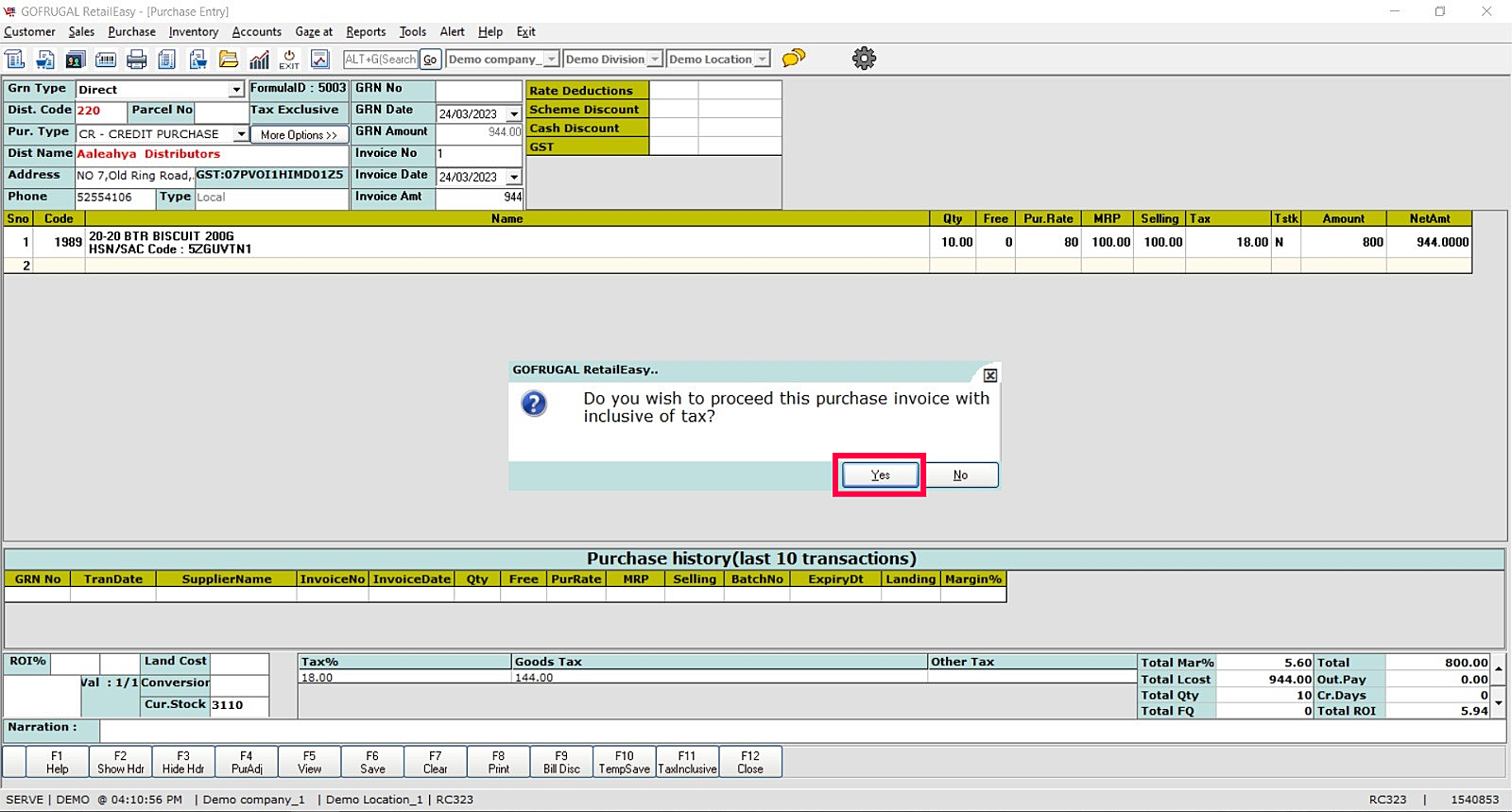This screenshot has width=1512, height=812.
Task: Click the Go search button
Action: pos(430,60)
